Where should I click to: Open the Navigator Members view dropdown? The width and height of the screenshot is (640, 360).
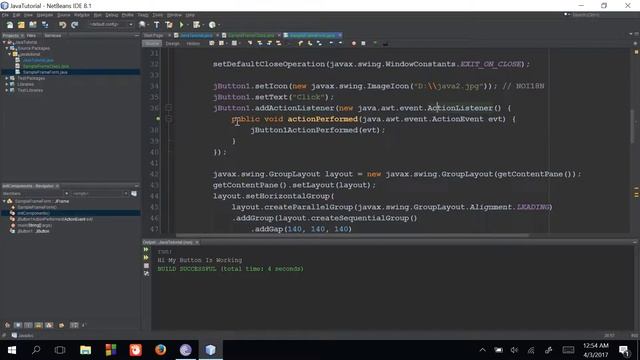point(36,193)
